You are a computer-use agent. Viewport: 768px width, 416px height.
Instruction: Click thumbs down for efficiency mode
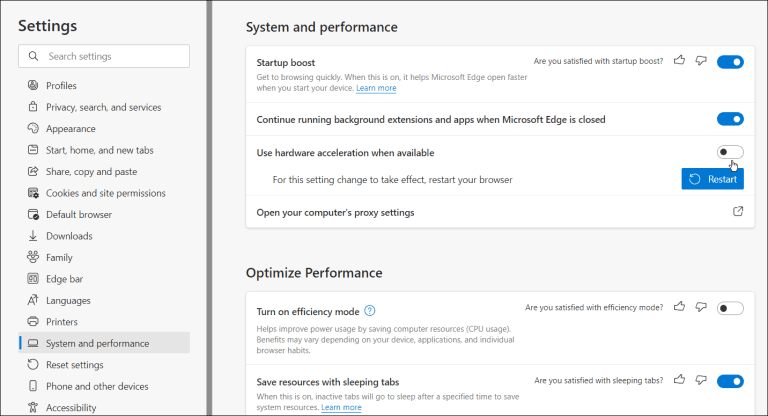click(x=701, y=307)
